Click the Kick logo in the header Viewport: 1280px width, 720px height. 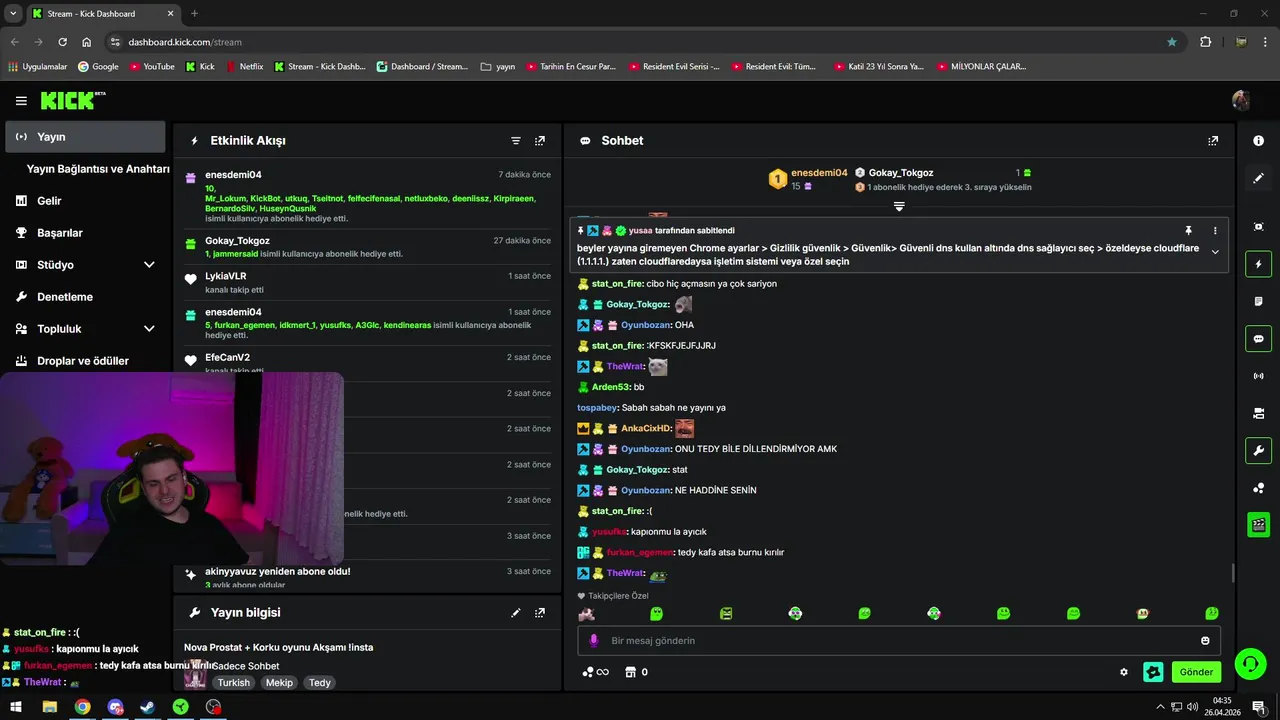coord(72,100)
